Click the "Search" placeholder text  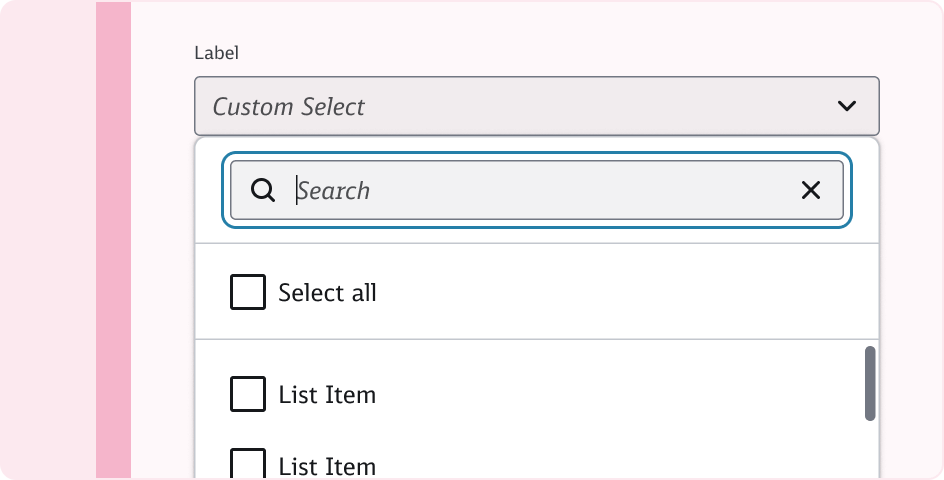[335, 190]
